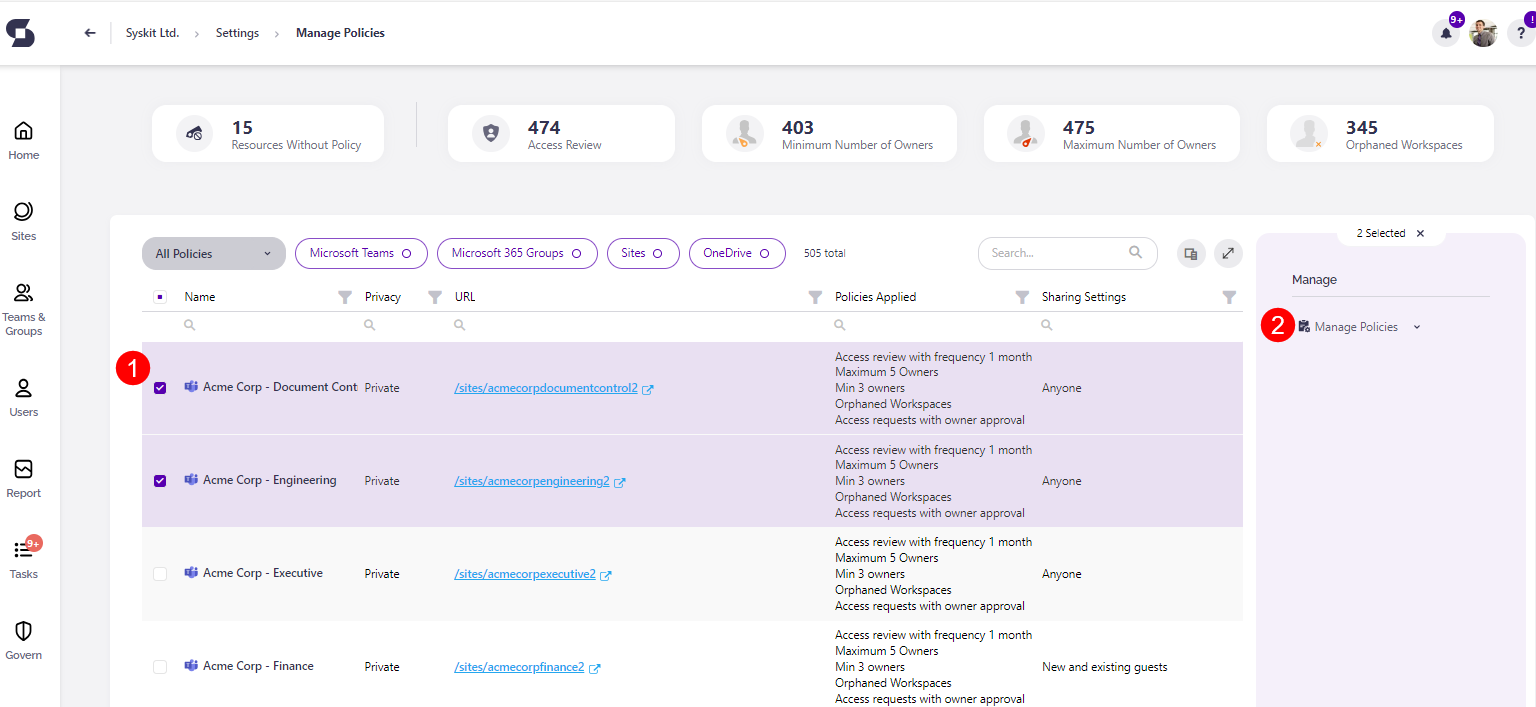
Task: Go to Settings in the breadcrumb
Action: tap(237, 32)
